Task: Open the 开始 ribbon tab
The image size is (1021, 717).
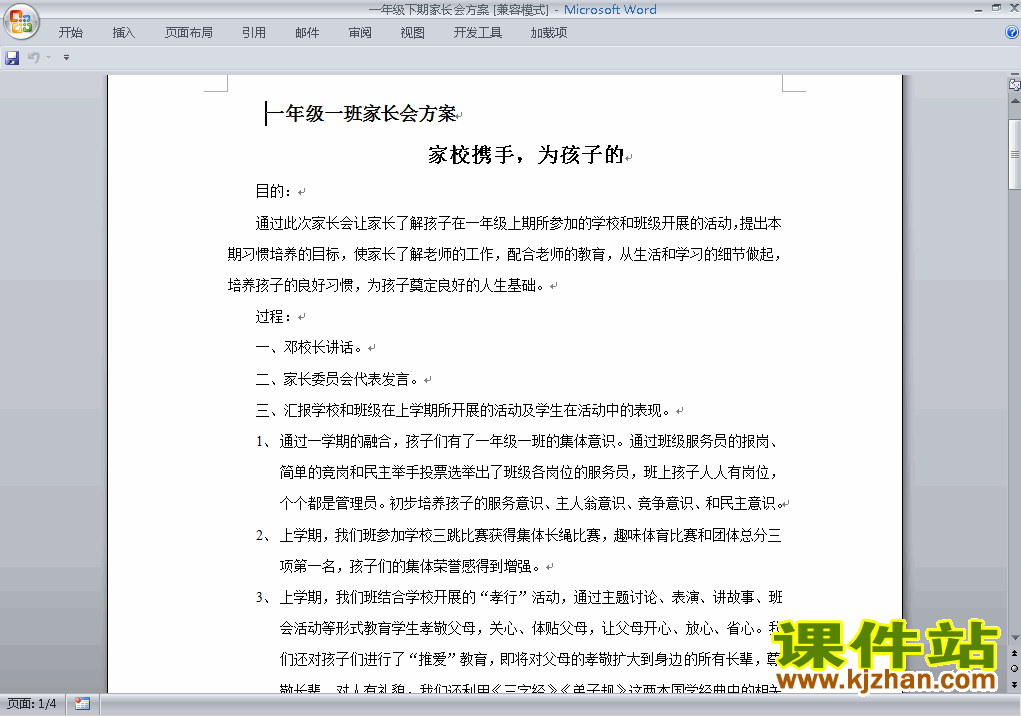Action: coord(70,33)
